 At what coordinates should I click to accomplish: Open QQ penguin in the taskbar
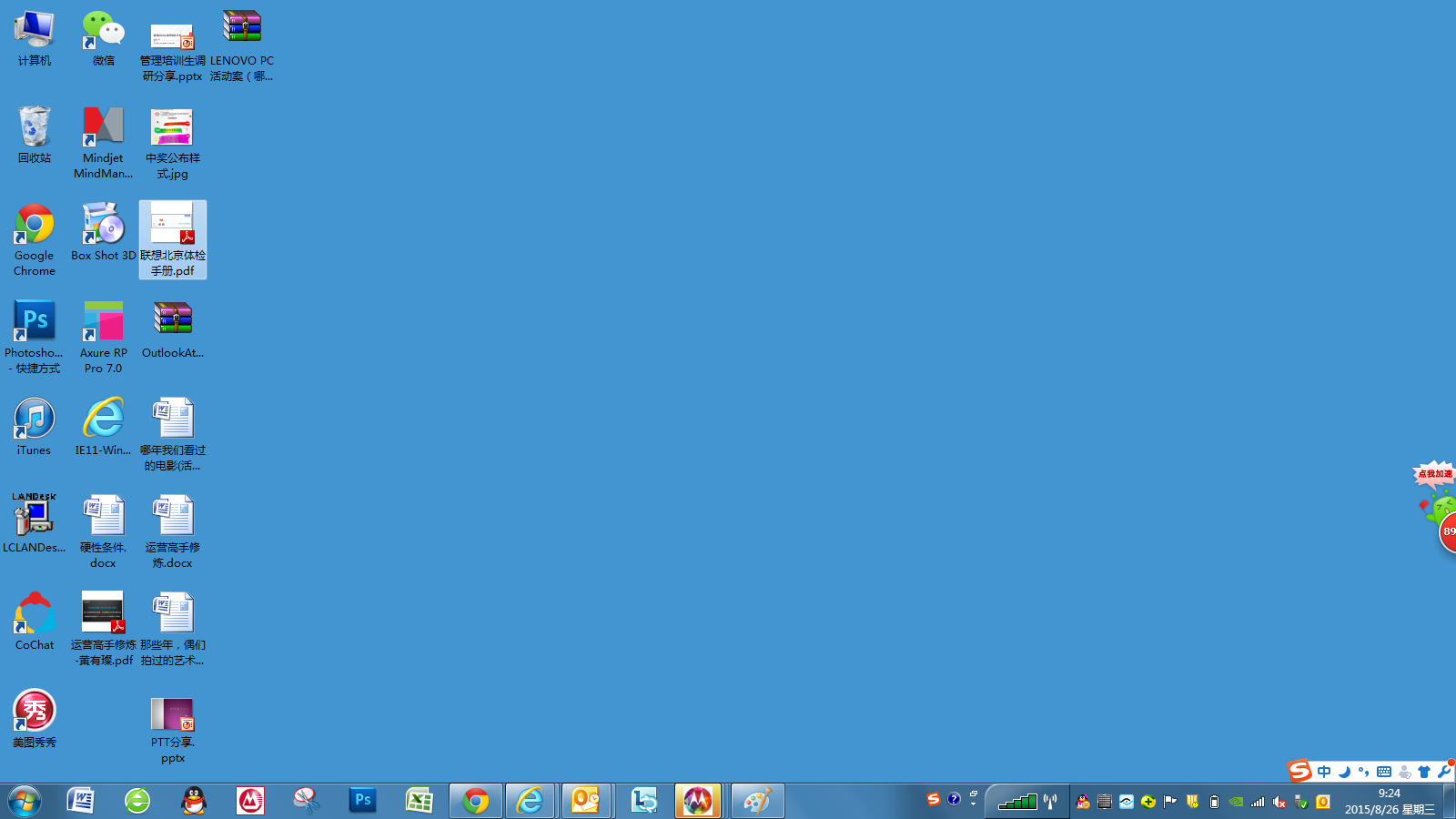pos(194,801)
